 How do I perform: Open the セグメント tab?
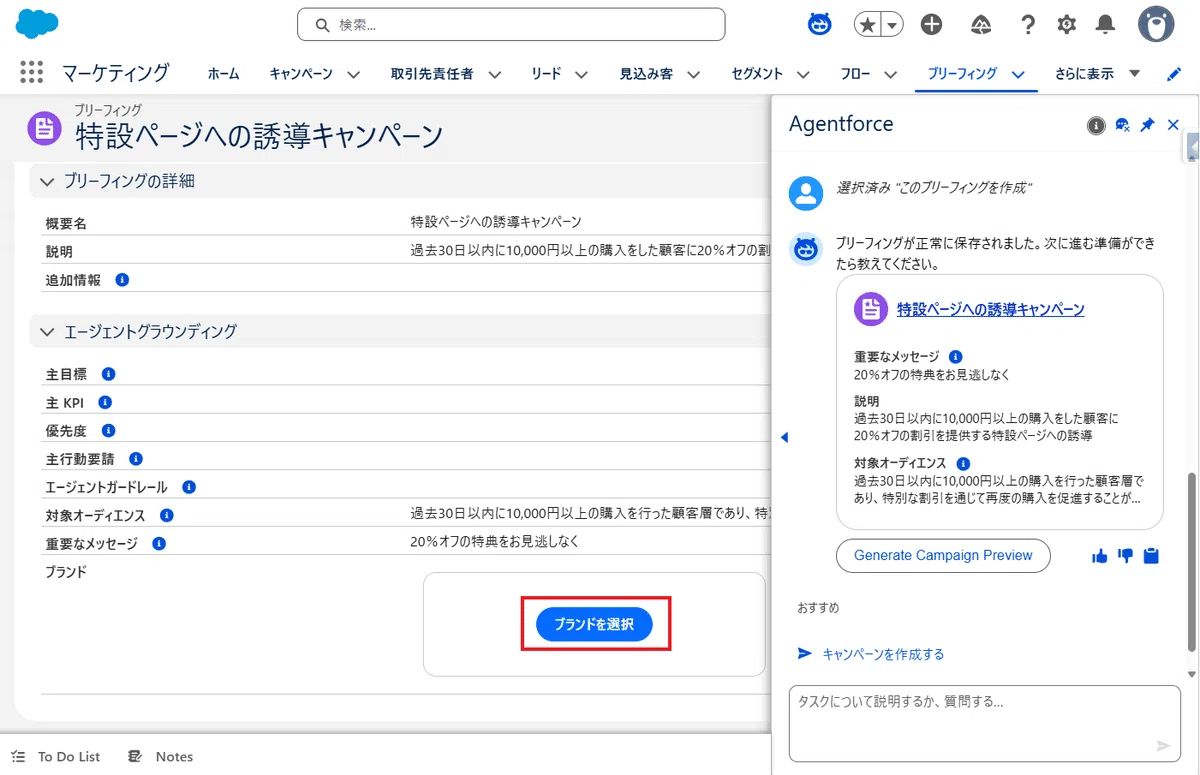point(757,74)
